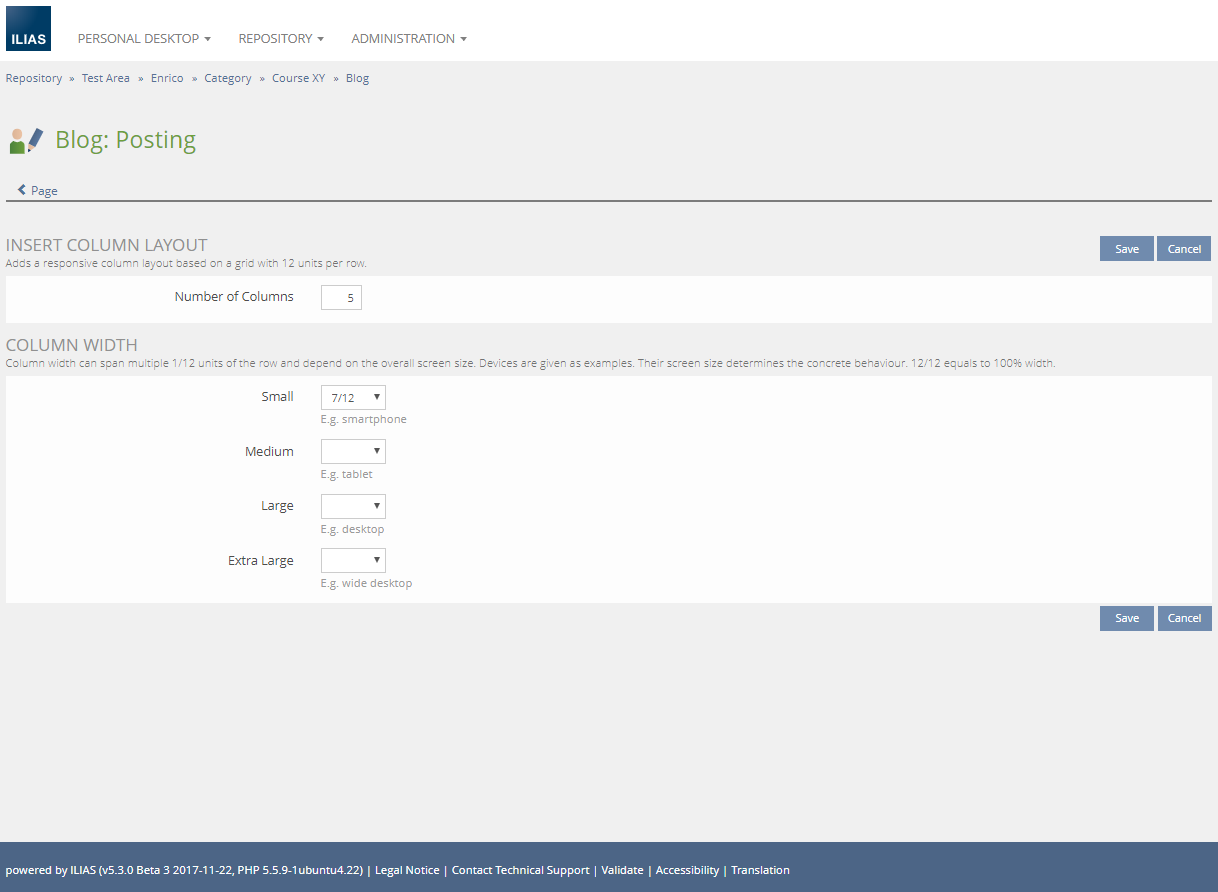Image resolution: width=1218 pixels, height=892 pixels.
Task: Click the bottom Cancel button
Action: 1184,618
